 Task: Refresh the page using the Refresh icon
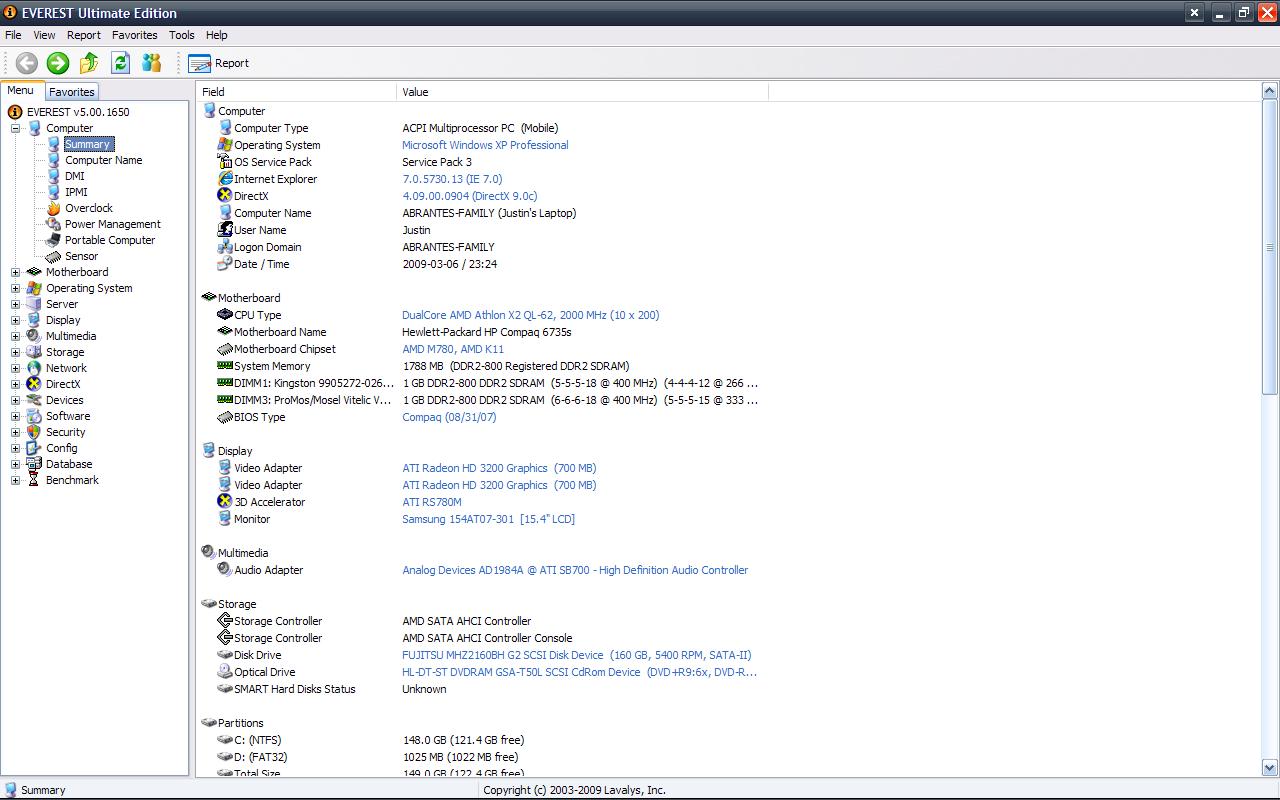pyautogui.click(x=120, y=63)
